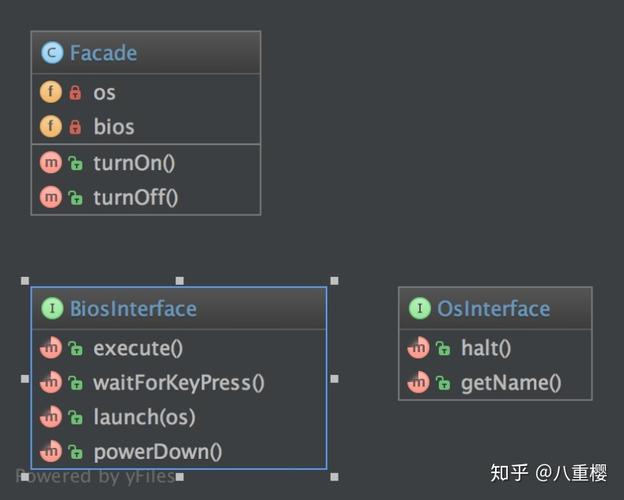
Task: Click the Facade class icon
Action: 52,53
